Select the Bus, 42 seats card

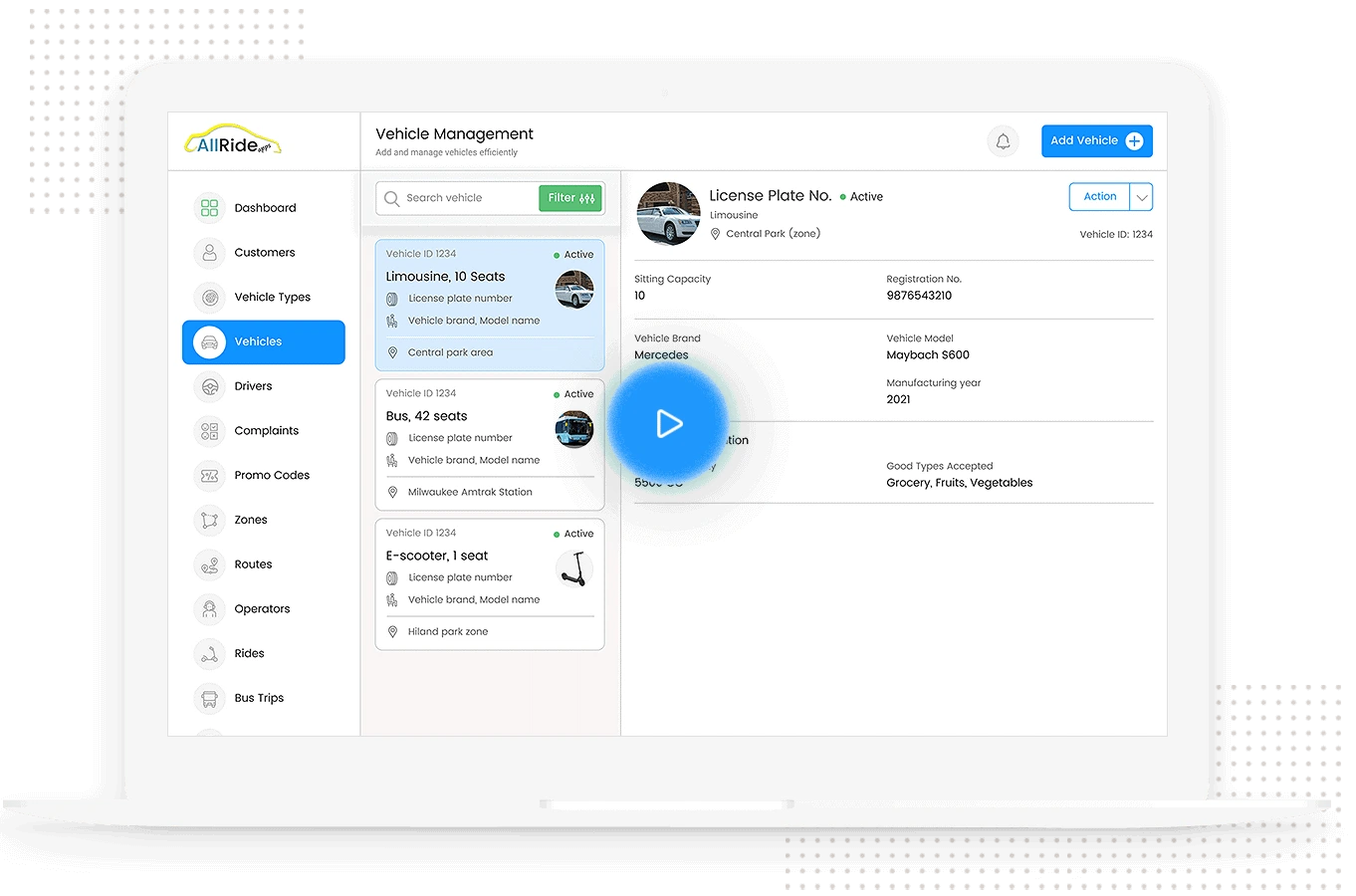[490, 445]
